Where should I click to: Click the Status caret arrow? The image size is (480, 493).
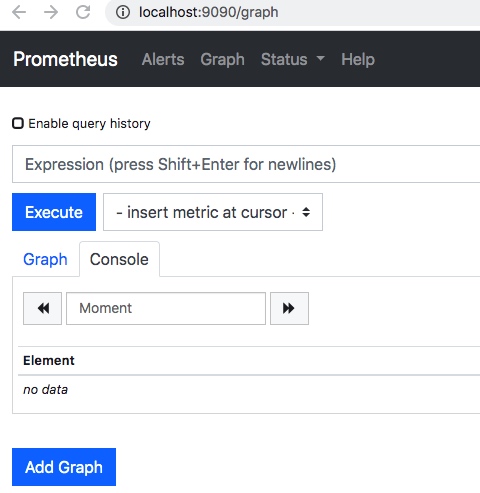(320, 58)
